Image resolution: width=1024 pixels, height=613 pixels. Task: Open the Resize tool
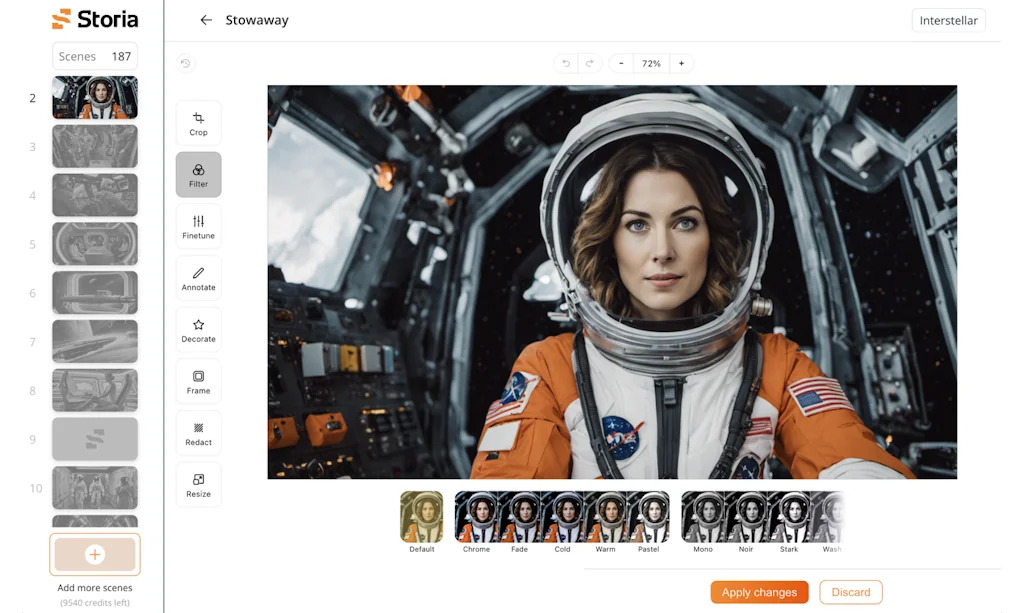coord(198,484)
